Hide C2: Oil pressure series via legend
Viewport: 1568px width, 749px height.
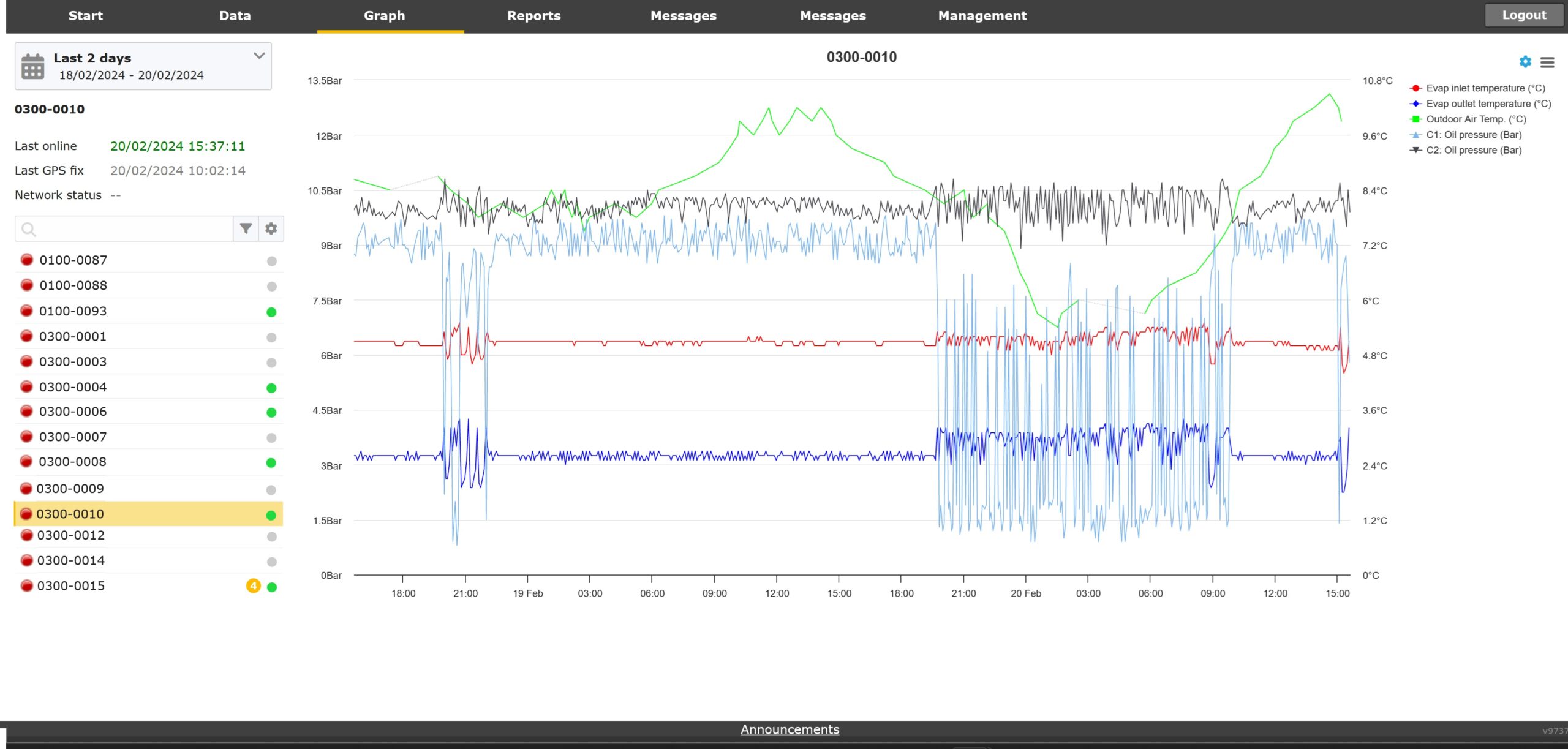pos(1473,150)
